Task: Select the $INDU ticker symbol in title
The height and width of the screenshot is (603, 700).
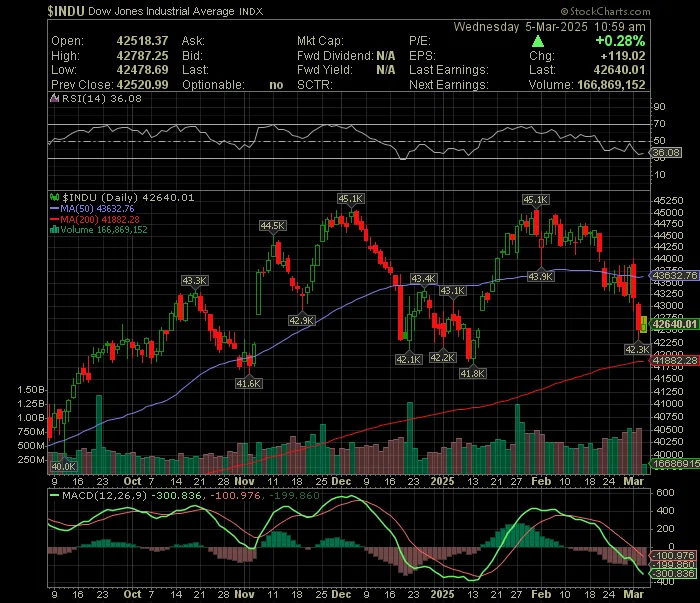Action: [x=66, y=11]
